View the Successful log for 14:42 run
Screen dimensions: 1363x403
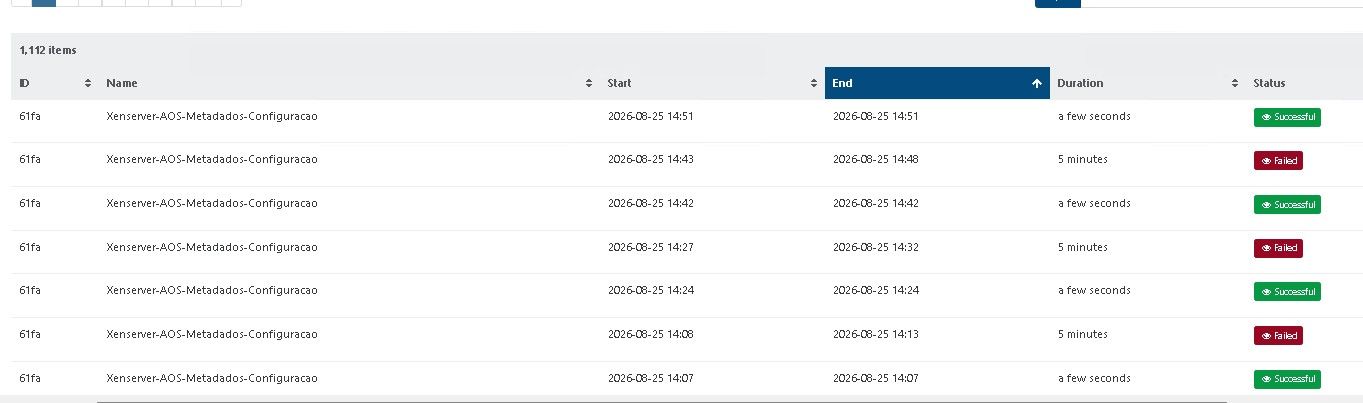click(1287, 204)
